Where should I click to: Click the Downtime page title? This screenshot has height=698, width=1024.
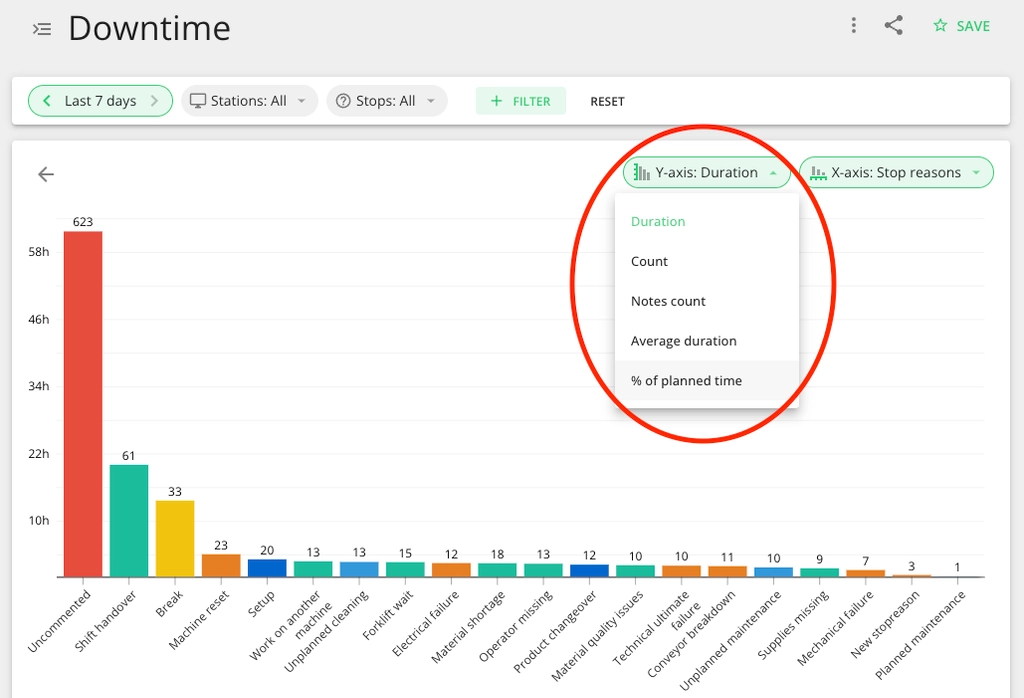click(x=150, y=29)
